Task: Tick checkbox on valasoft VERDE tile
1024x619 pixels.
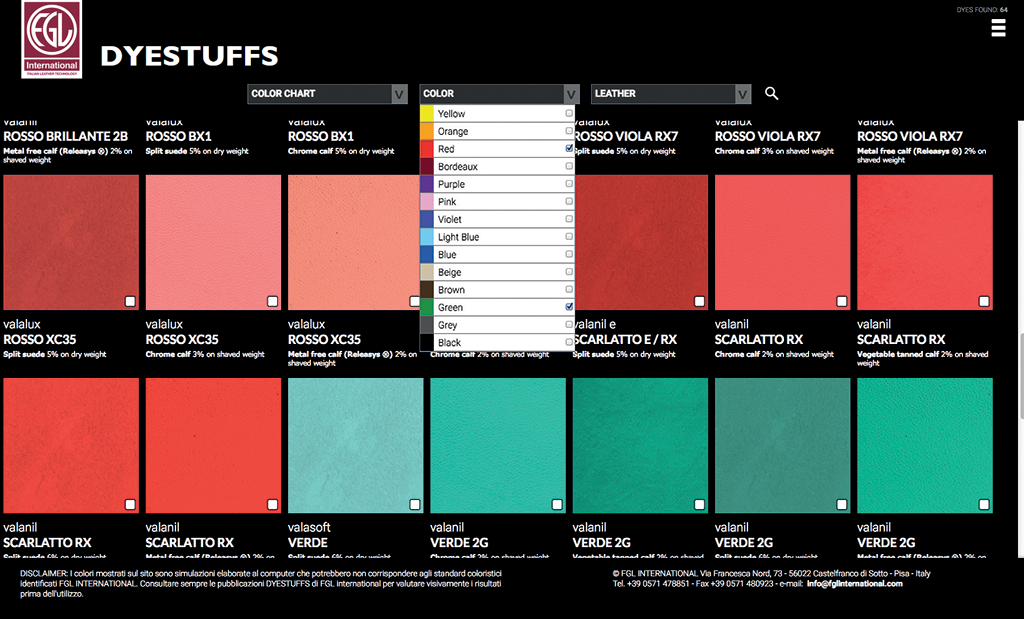Action: coord(415,504)
